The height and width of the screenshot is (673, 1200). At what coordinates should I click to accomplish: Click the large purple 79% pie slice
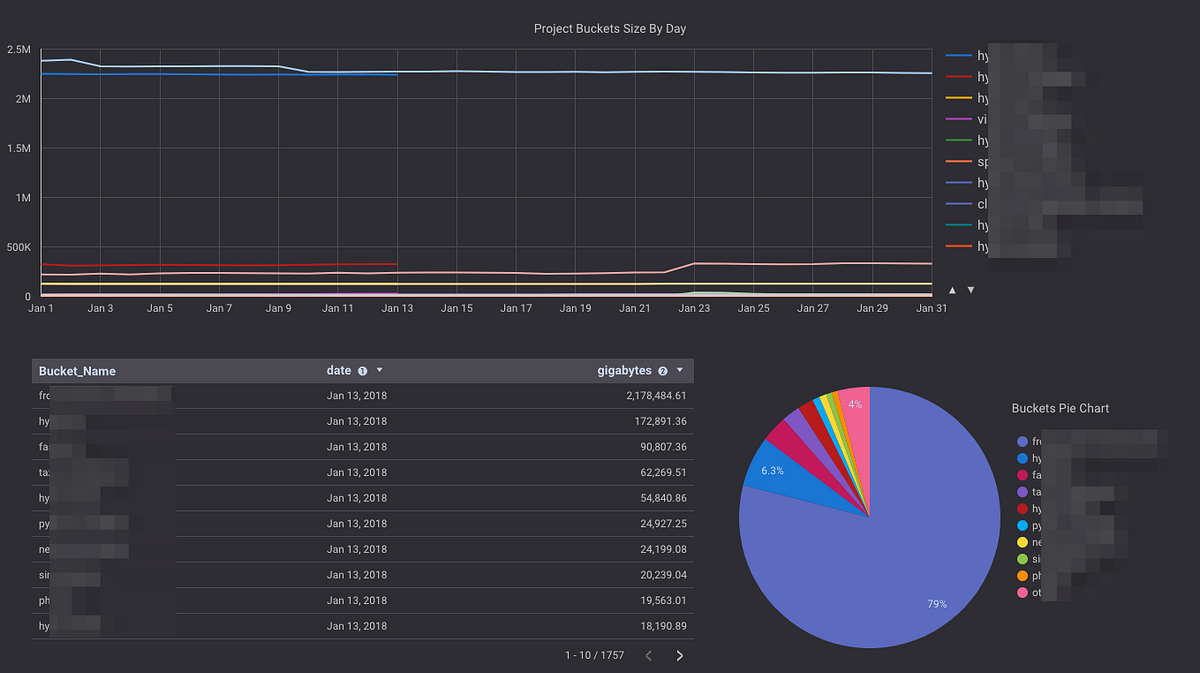930,580
